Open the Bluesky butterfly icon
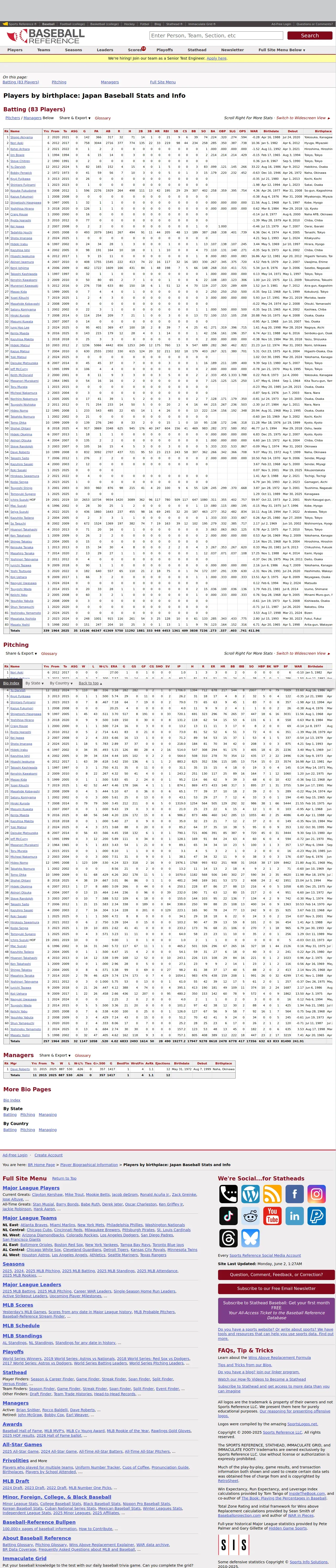This screenshot has height=1568, width=336. click(250, 1238)
